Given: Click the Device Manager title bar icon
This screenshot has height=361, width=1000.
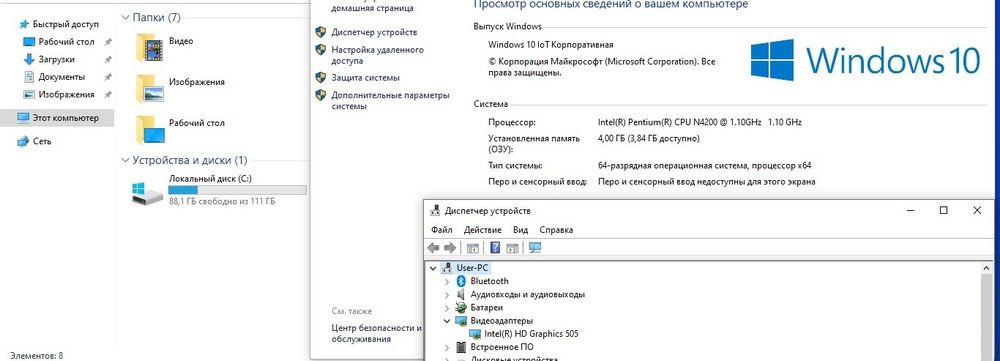Looking at the screenshot, I should (x=436, y=210).
